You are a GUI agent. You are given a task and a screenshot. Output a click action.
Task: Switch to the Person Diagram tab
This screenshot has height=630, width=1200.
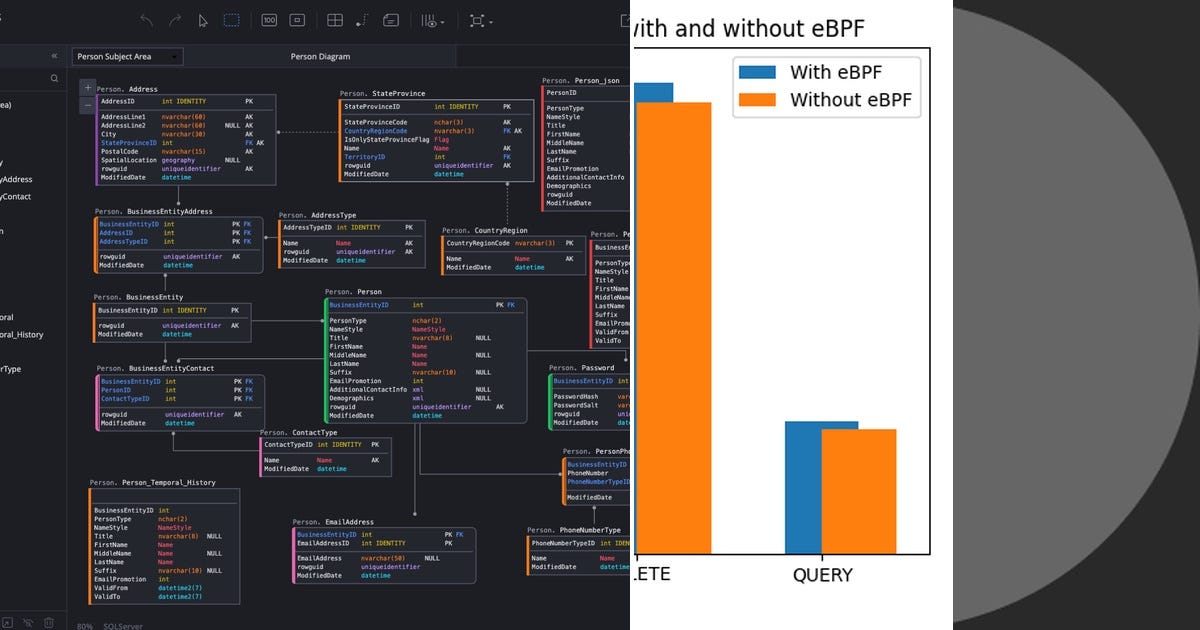pos(320,56)
